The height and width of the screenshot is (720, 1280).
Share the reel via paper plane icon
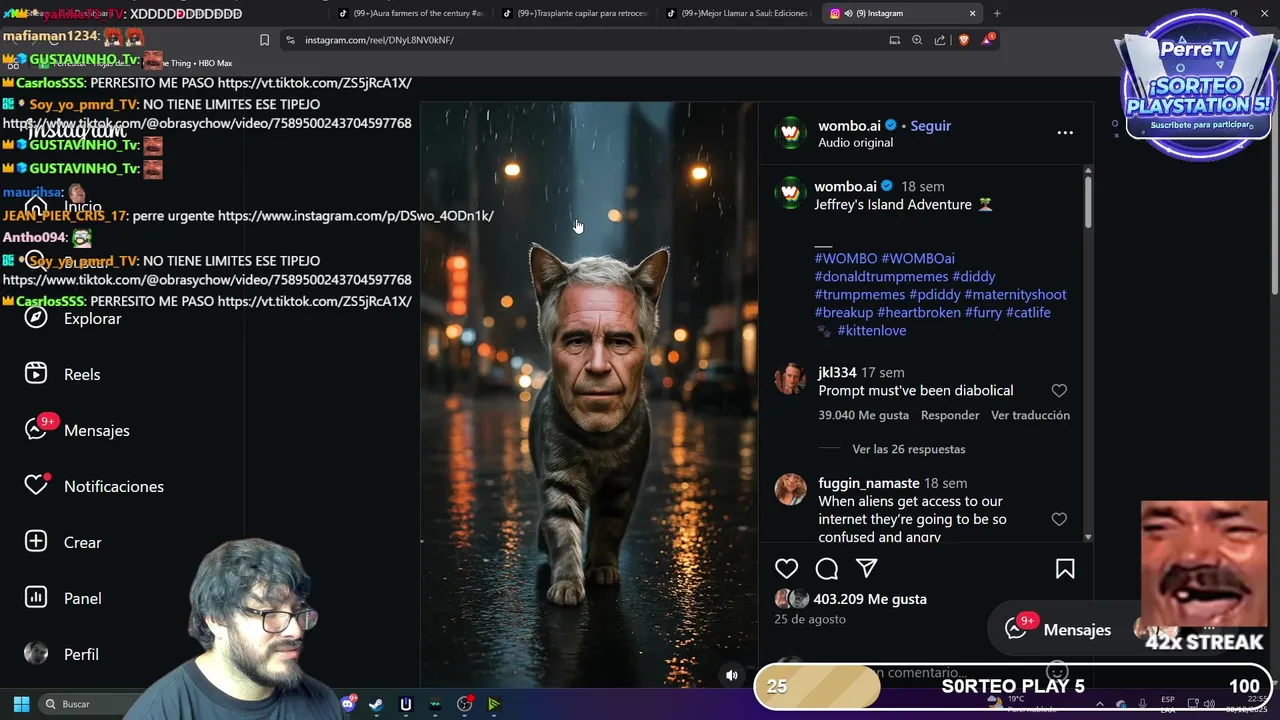click(867, 569)
